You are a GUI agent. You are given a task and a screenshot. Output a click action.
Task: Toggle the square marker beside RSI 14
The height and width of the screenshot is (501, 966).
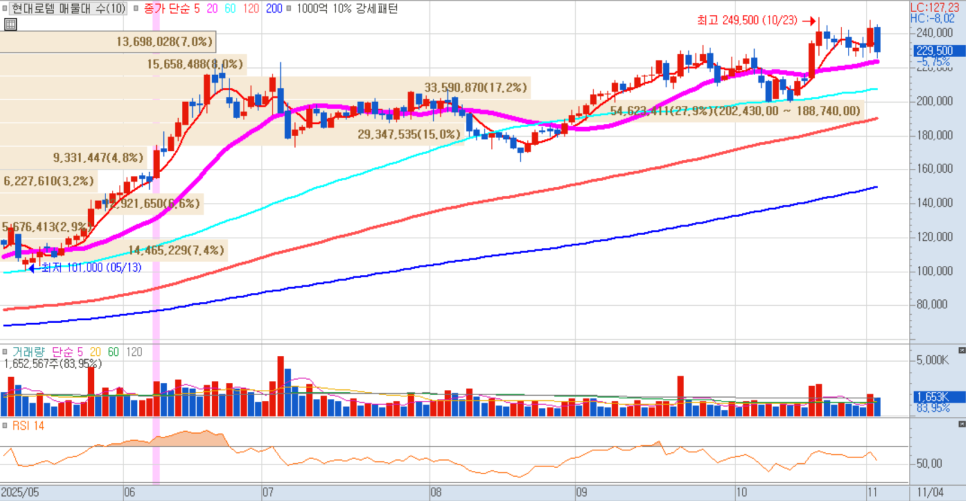click(x=6, y=426)
